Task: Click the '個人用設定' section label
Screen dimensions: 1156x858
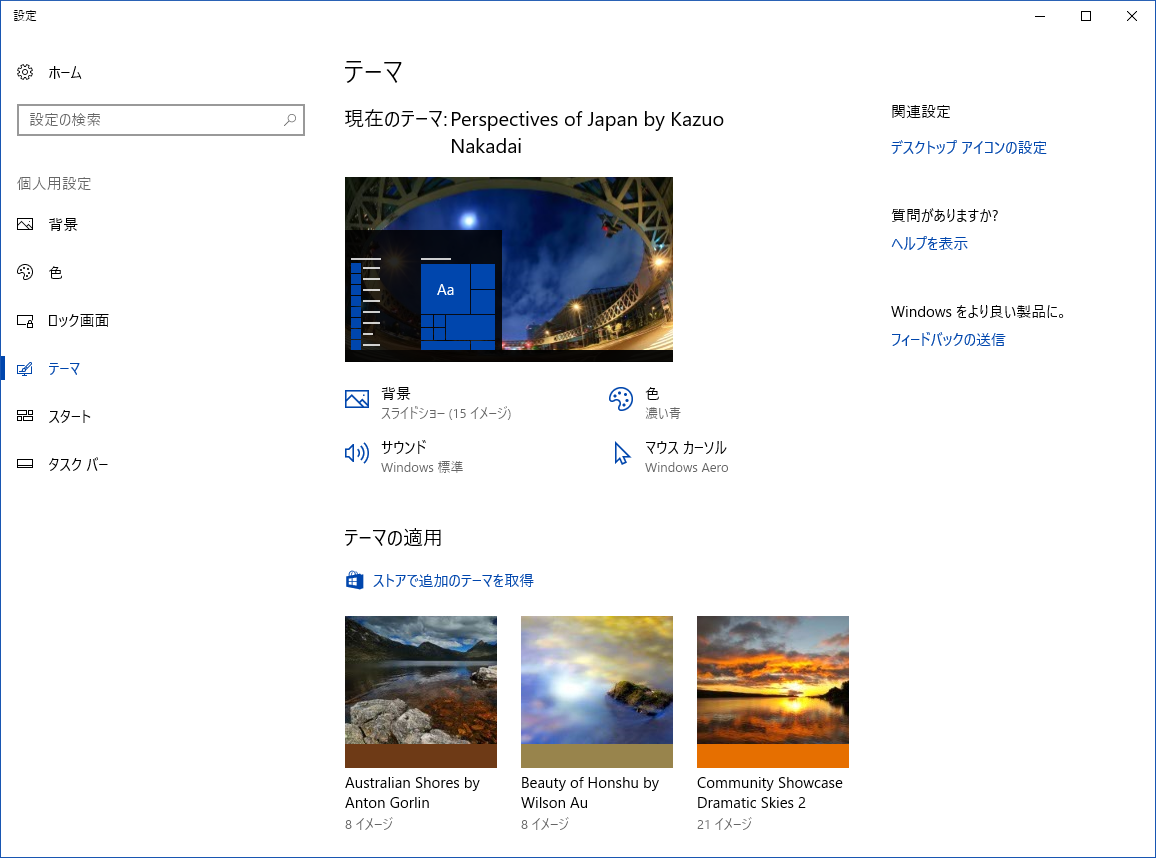Action: (x=54, y=184)
